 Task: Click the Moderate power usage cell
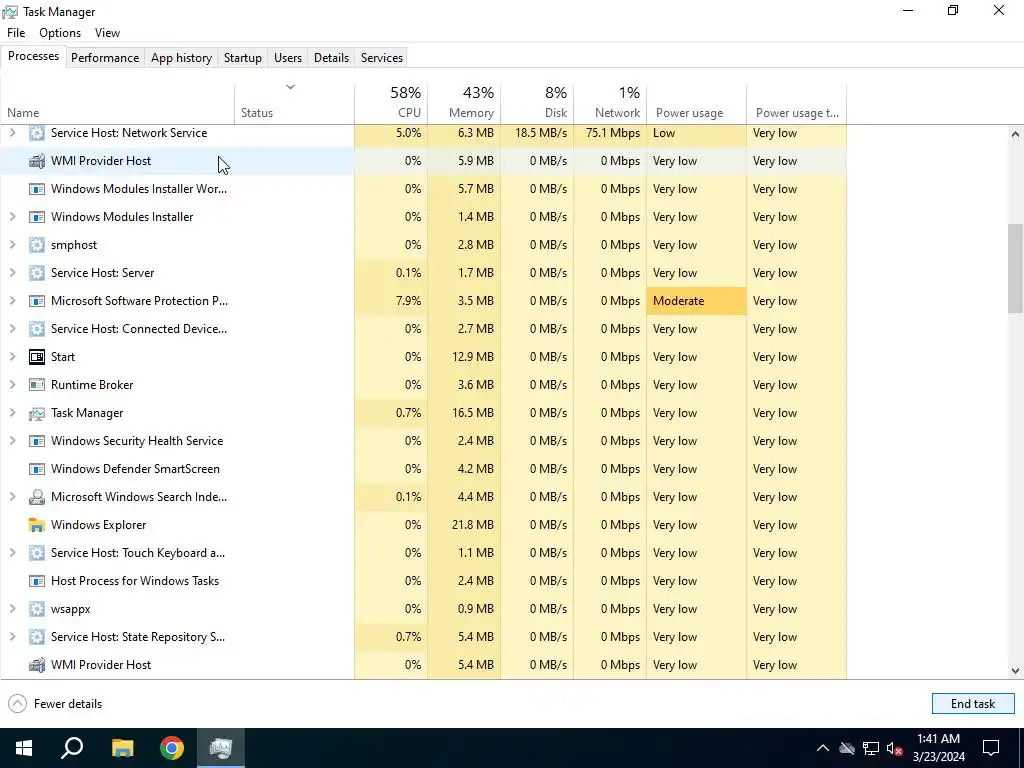697,301
